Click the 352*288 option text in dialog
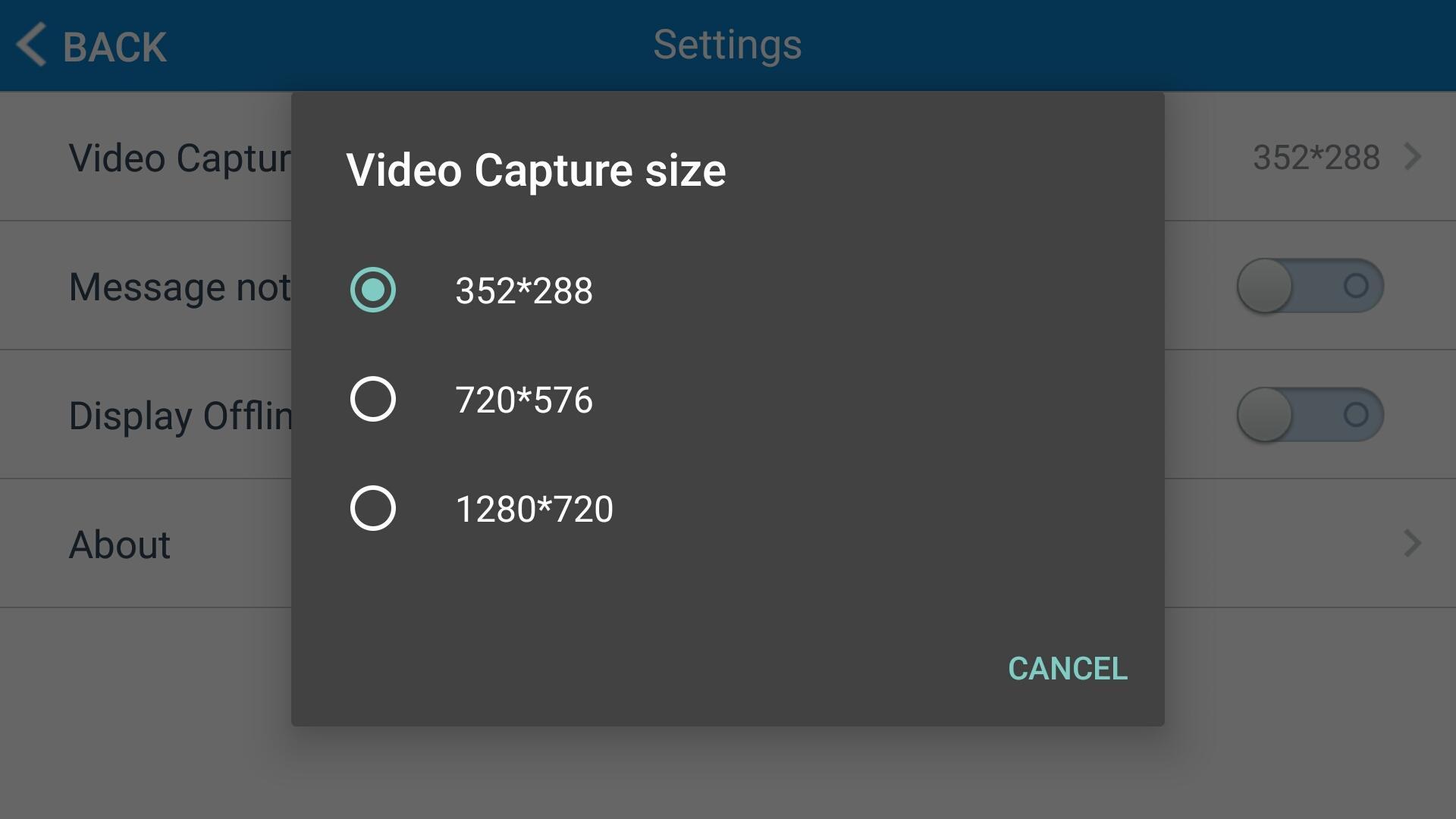1456x819 pixels. pyautogui.click(x=524, y=290)
